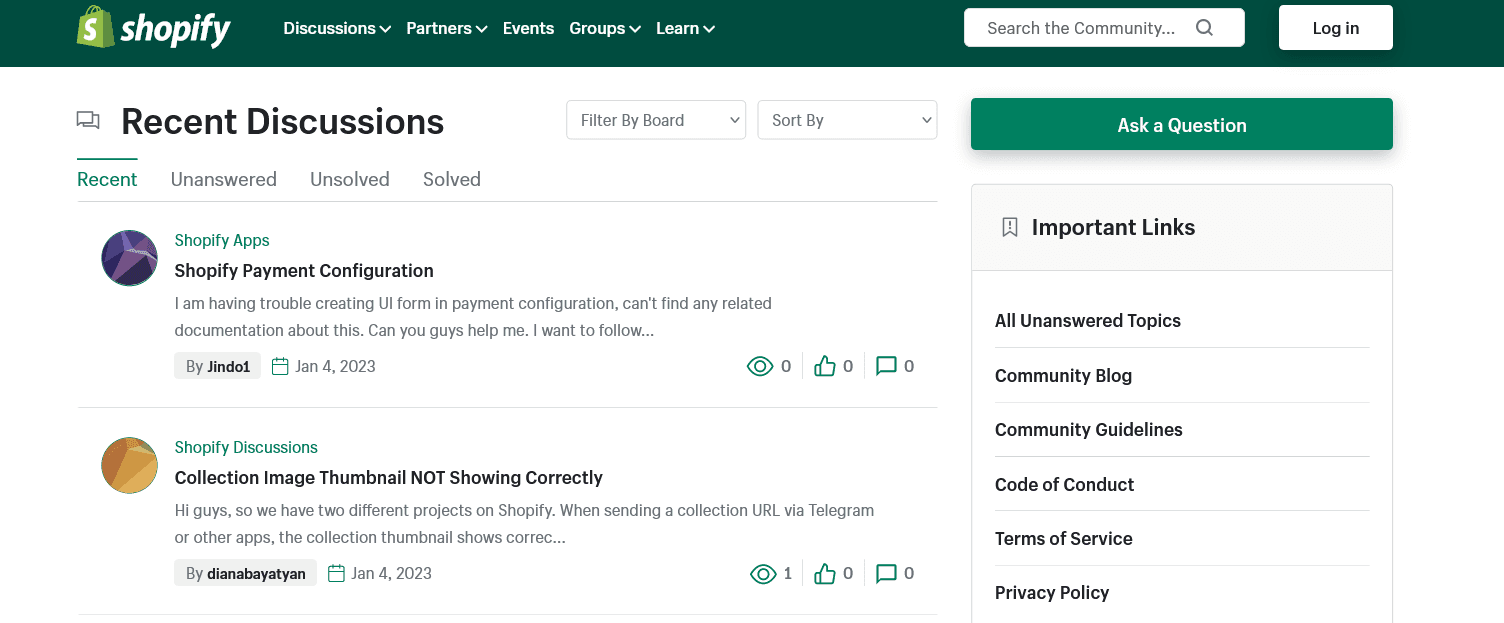Expand the Discussions menu
The height and width of the screenshot is (623, 1504).
[336, 28]
